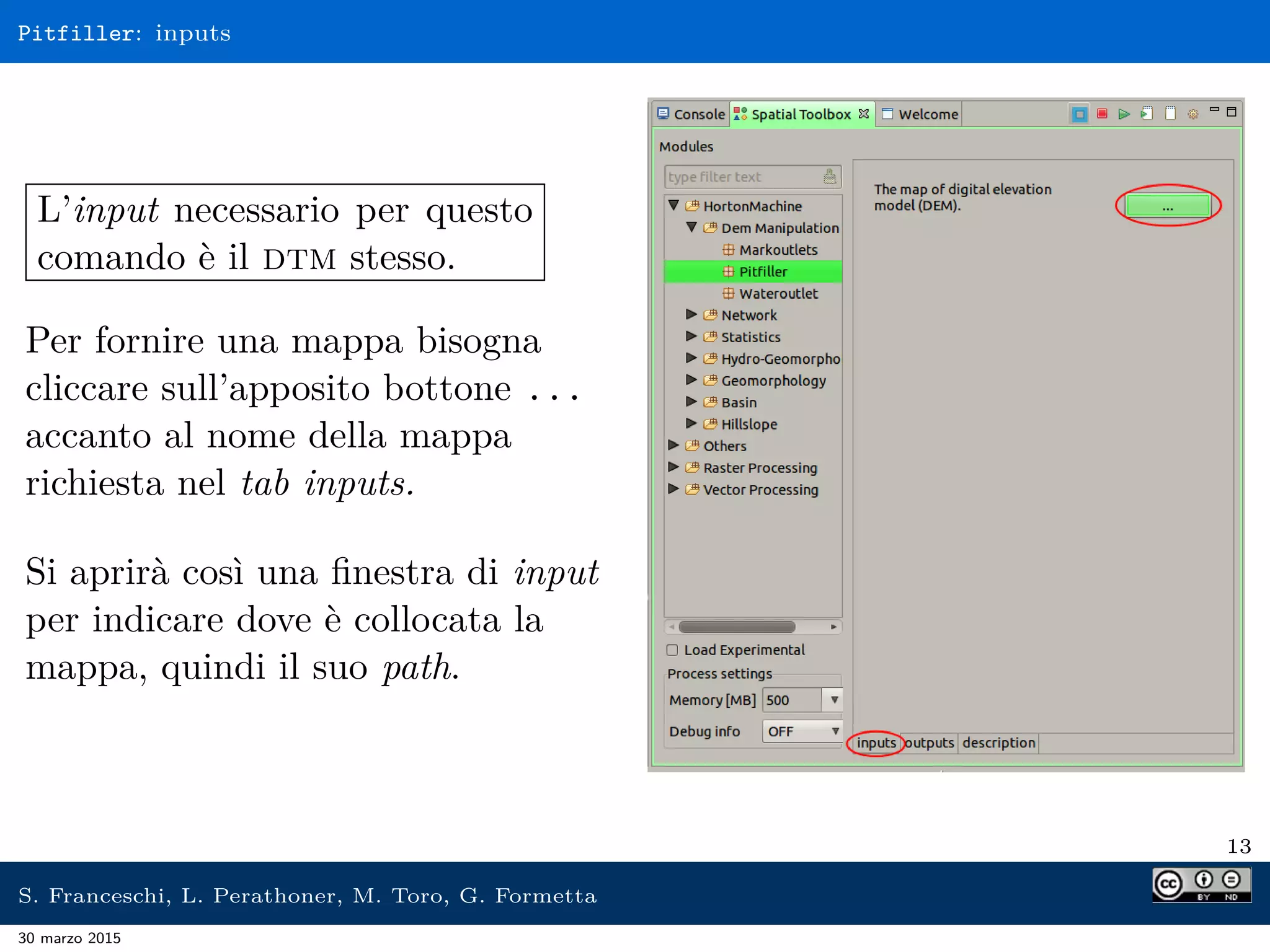Image resolution: width=1270 pixels, height=952 pixels.
Task: Maximize the Spatial Toolbox view
Action: [1232, 112]
